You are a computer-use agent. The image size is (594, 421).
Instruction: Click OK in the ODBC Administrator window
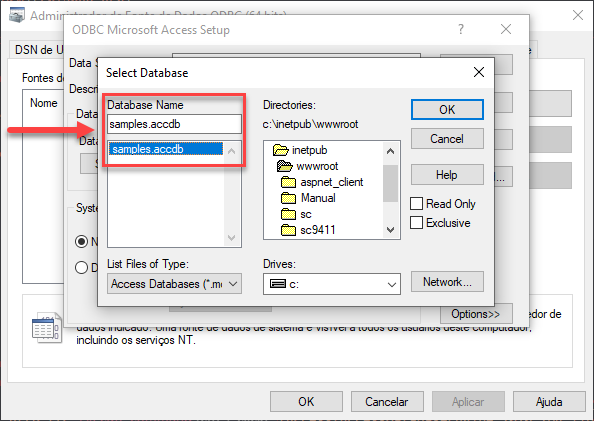point(306,402)
